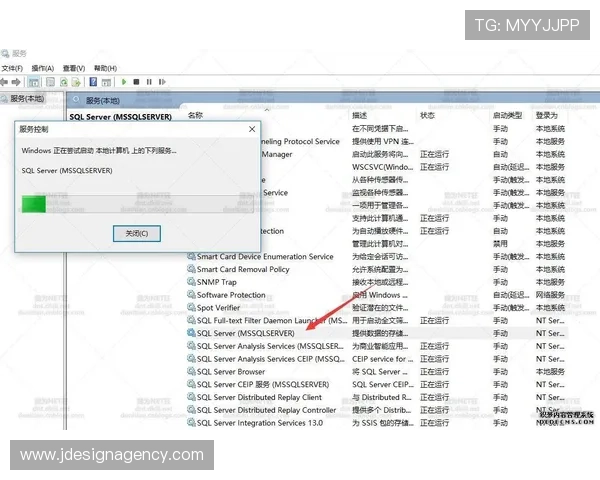Select the SQL Server Browser service name
Image resolution: width=600 pixels, height=480 pixels.
click(231, 372)
